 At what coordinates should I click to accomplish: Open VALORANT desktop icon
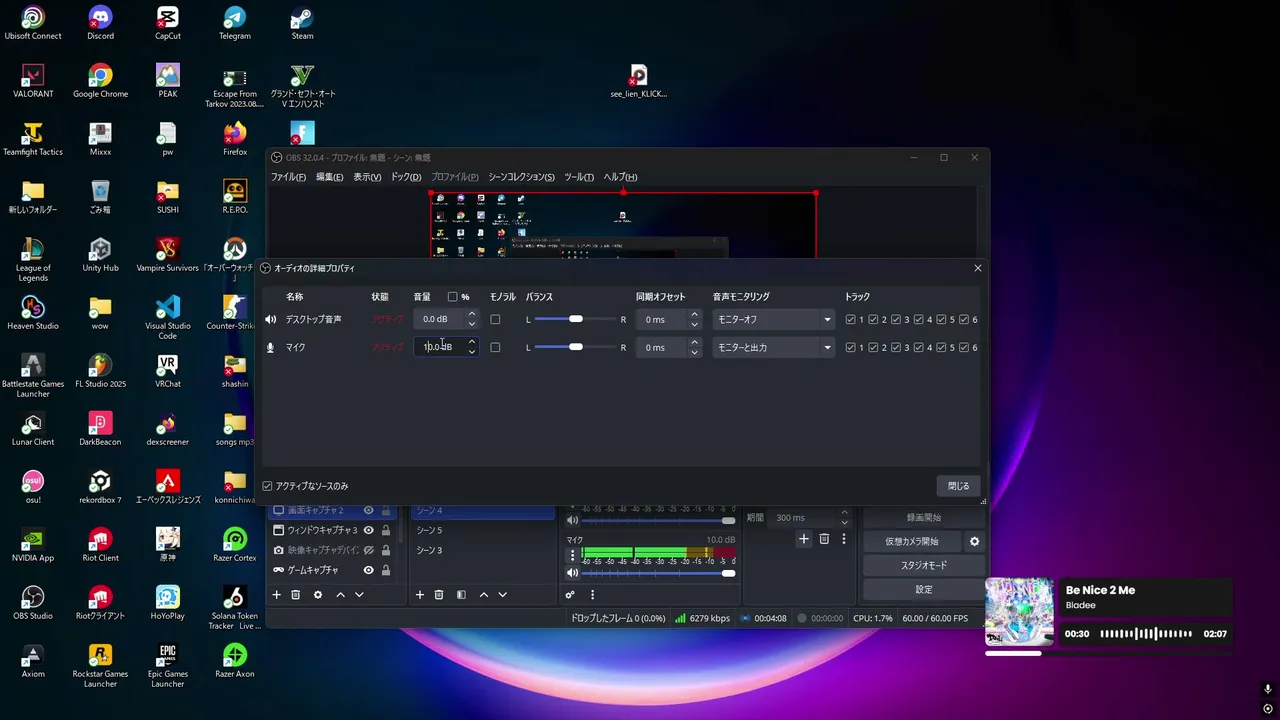(33, 81)
